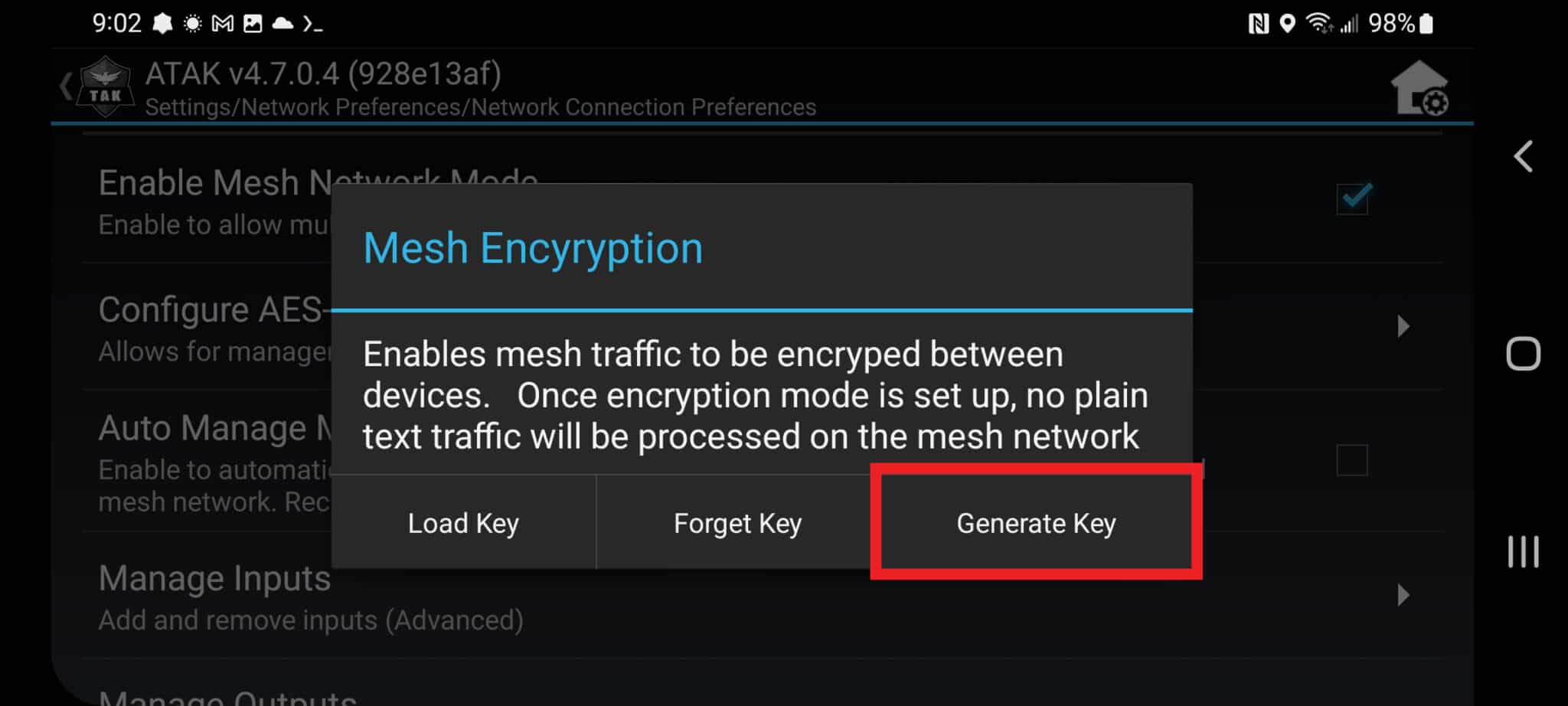Screen dimensions: 1568x706
Task: Enable the Auto Manage checkbox
Action: 1352,460
